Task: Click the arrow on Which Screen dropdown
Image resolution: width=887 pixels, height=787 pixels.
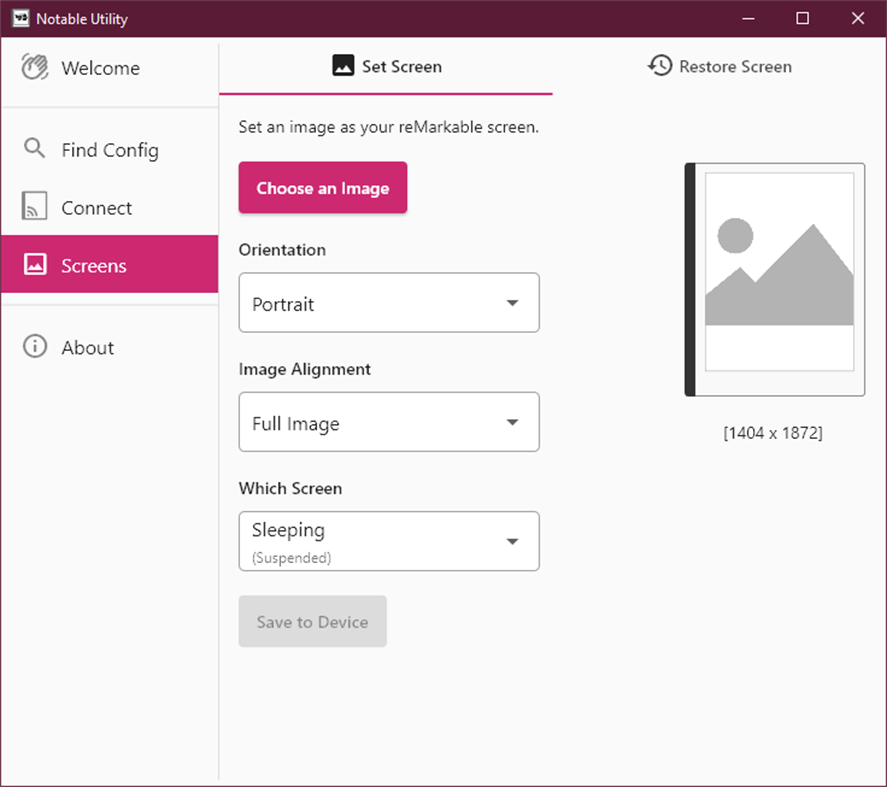Action: tap(513, 542)
